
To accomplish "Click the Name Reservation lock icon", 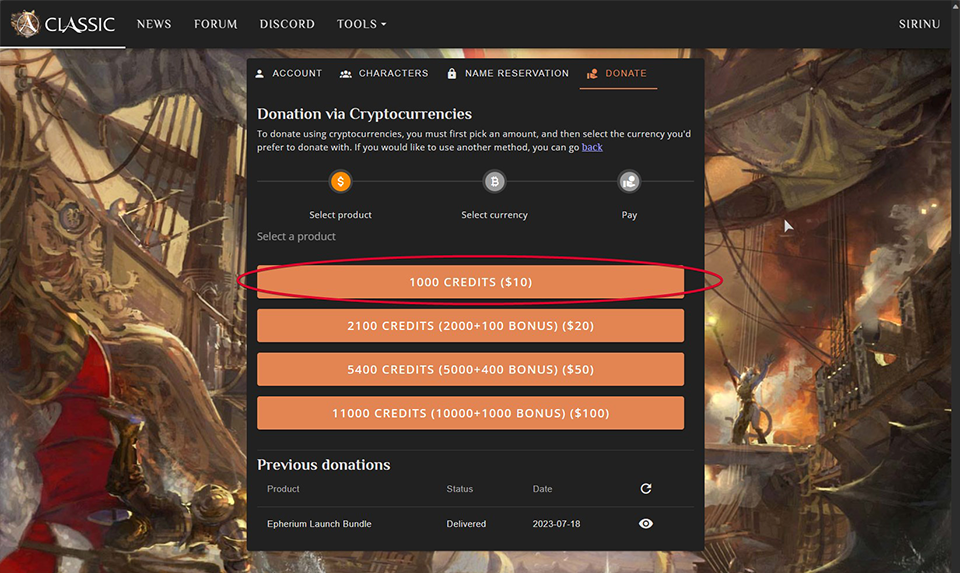I will [452, 74].
